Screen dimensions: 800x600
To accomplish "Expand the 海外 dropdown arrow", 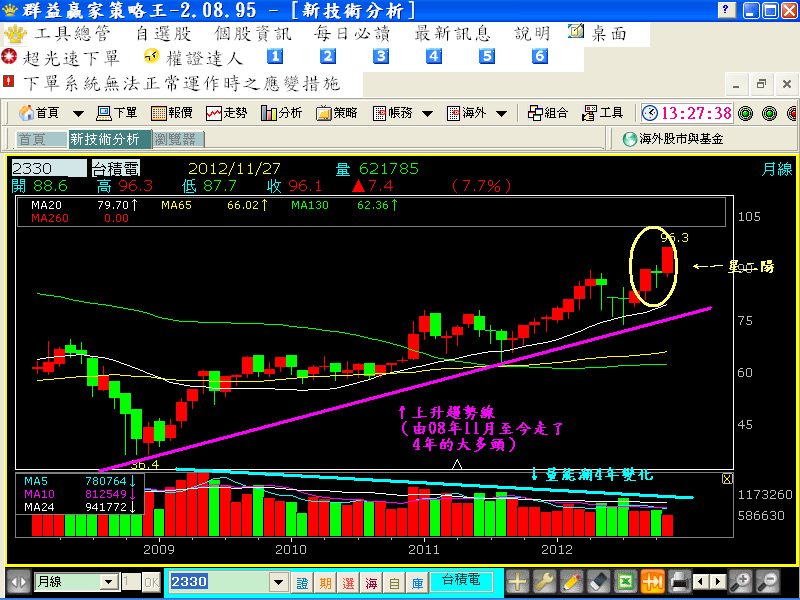I will point(502,113).
